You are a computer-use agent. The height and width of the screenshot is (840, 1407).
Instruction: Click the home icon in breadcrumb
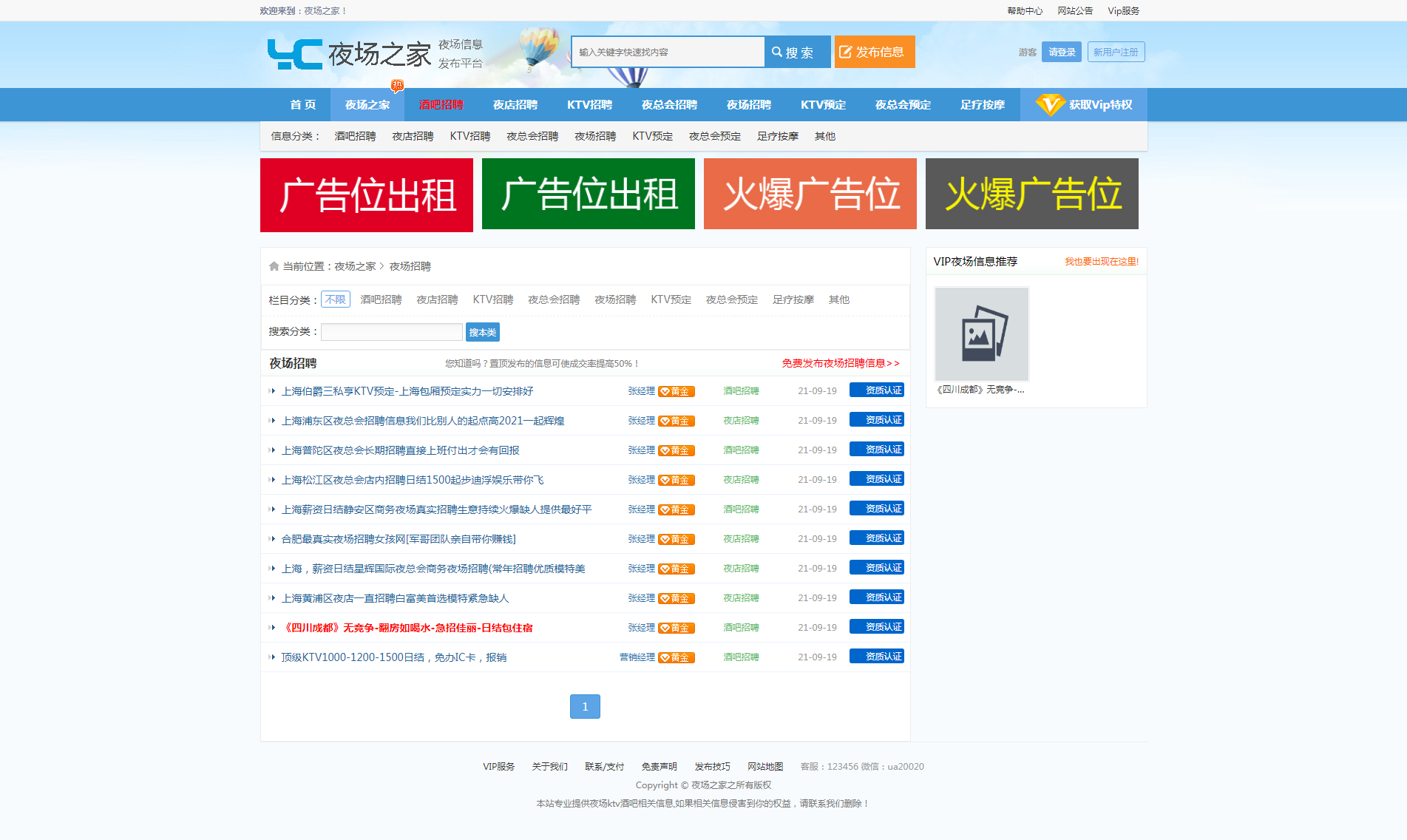(274, 266)
